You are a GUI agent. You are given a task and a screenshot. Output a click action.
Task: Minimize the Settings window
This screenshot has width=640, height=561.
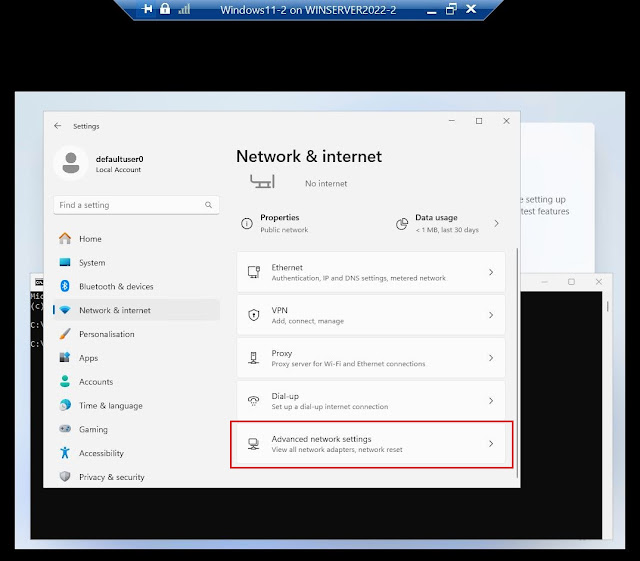point(451,121)
